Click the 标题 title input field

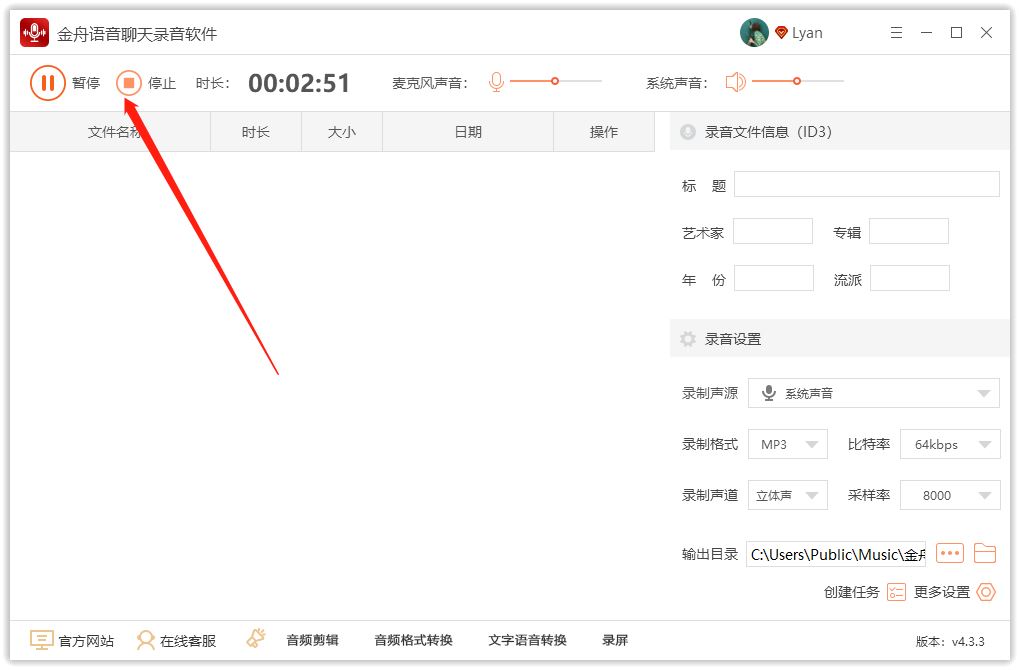(866, 184)
